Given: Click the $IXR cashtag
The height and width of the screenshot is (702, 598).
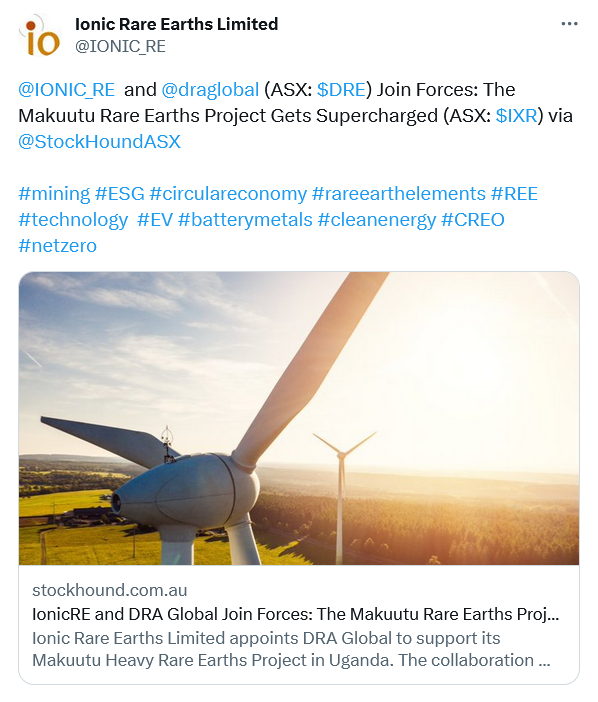Looking at the screenshot, I should 516,116.
